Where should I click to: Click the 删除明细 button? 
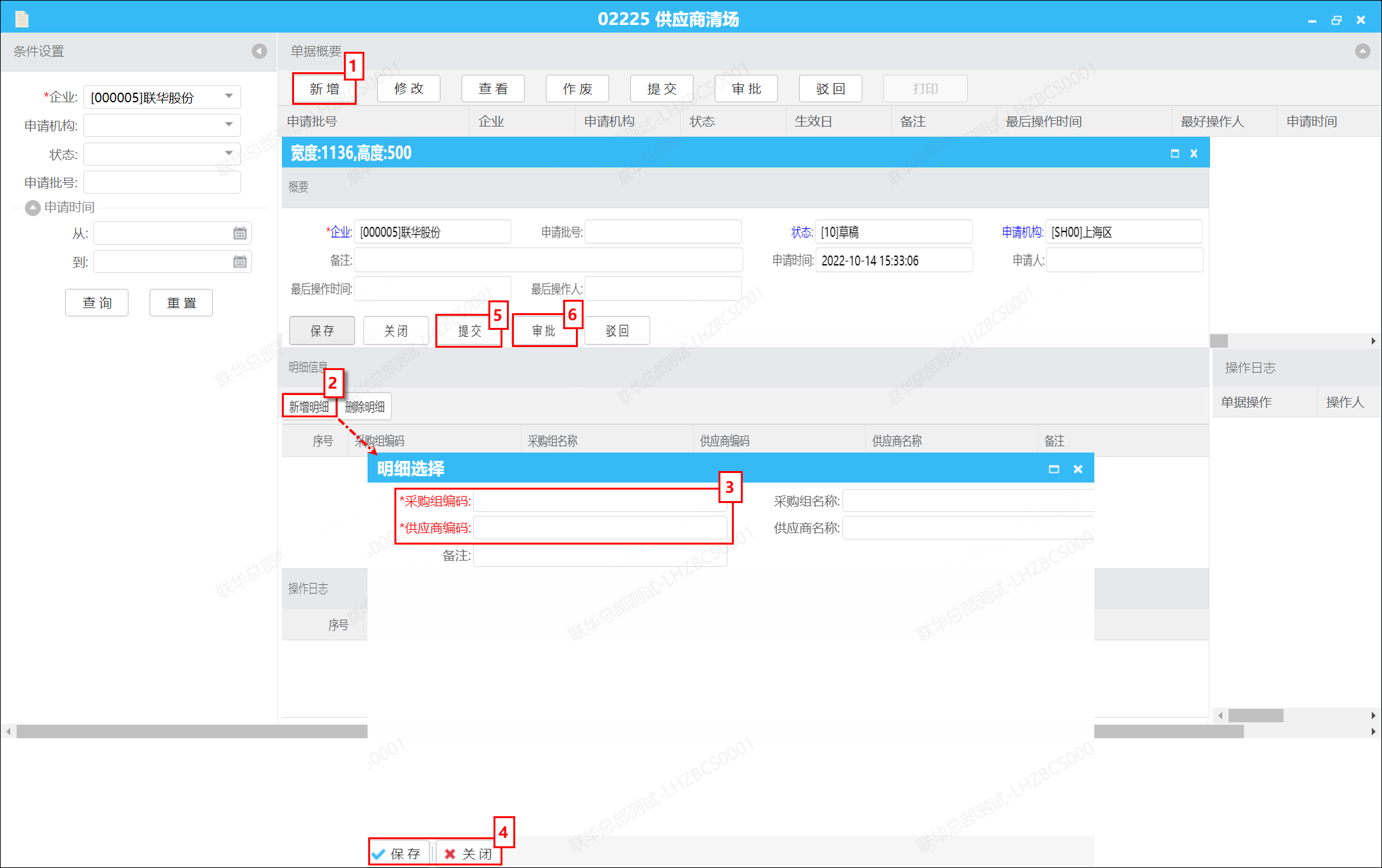pyautogui.click(x=364, y=407)
